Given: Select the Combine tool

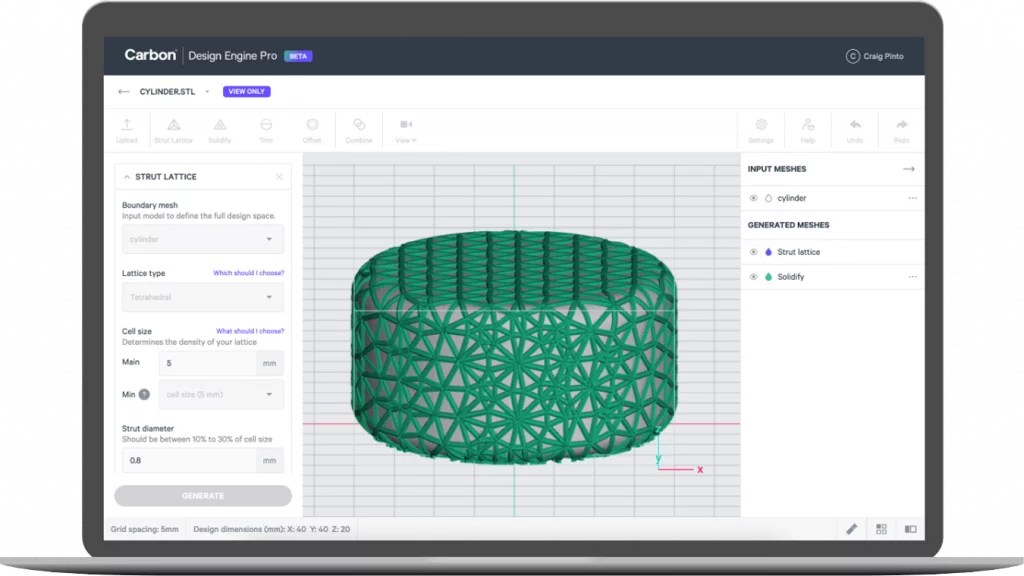Looking at the screenshot, I should (359, 130).
